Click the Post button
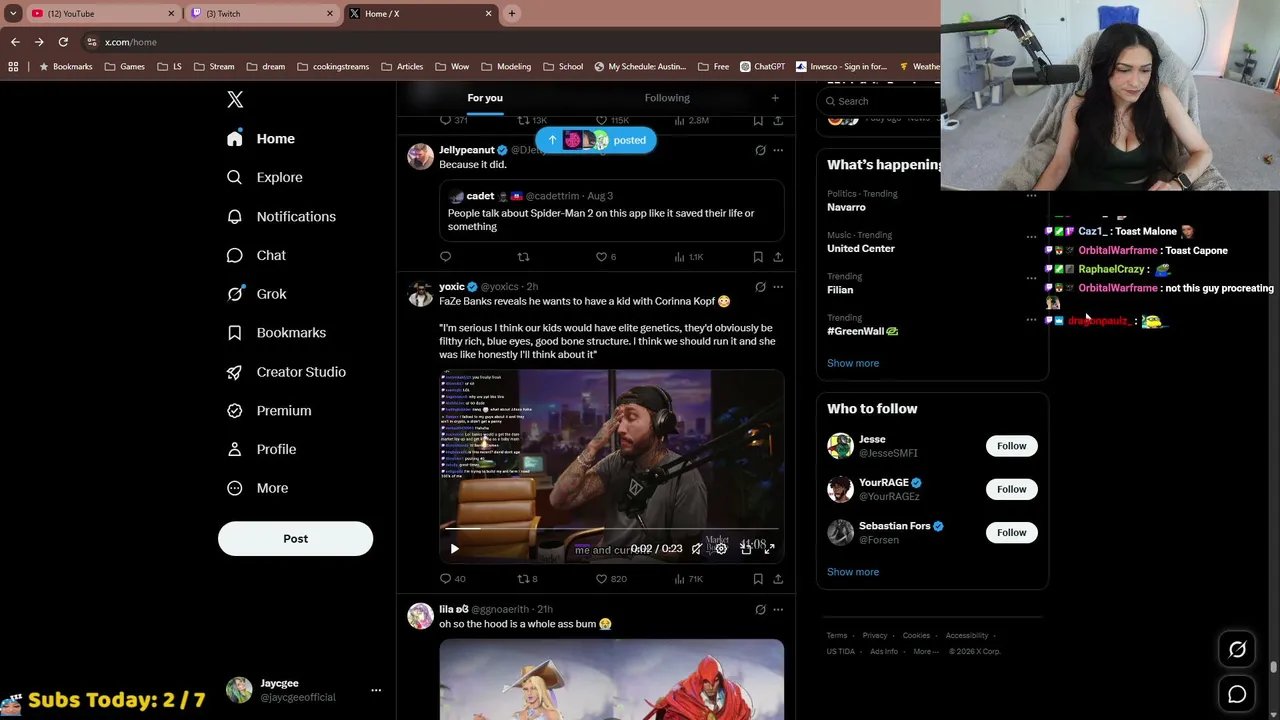This screenshot has height=720, width=1280. [x=295, y=539]
